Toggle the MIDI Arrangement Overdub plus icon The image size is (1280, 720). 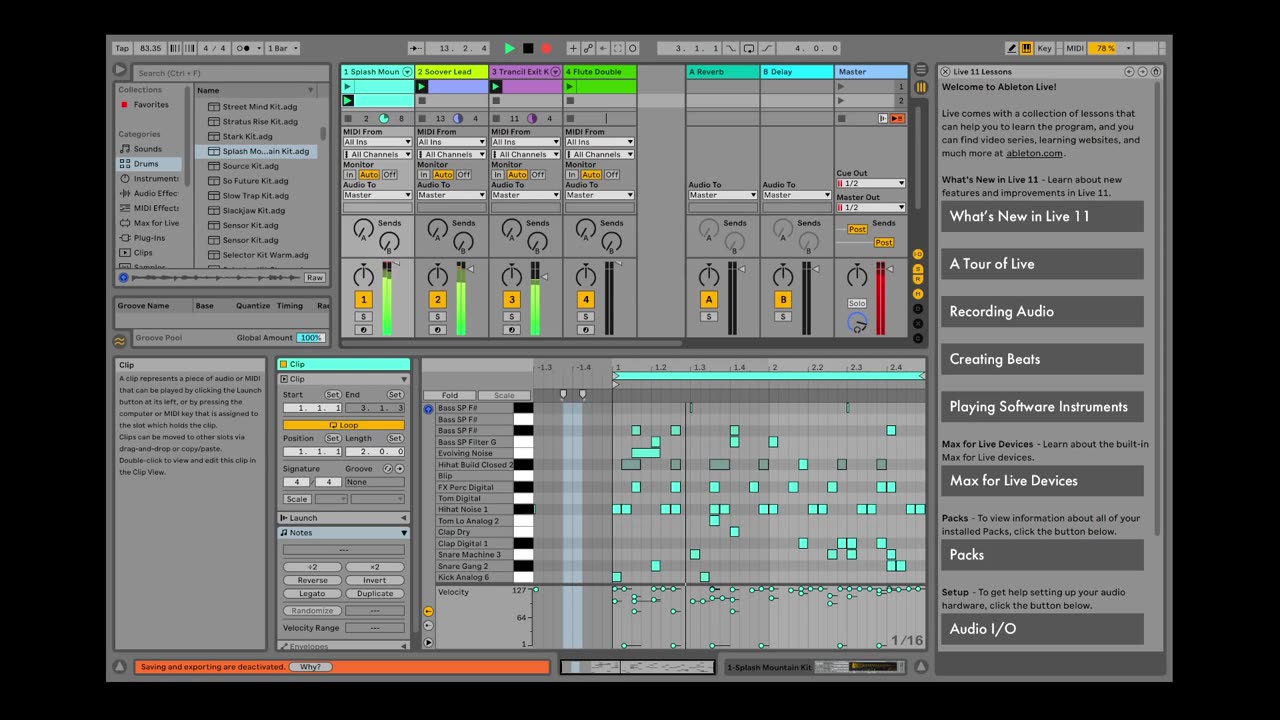click(573, 48)
